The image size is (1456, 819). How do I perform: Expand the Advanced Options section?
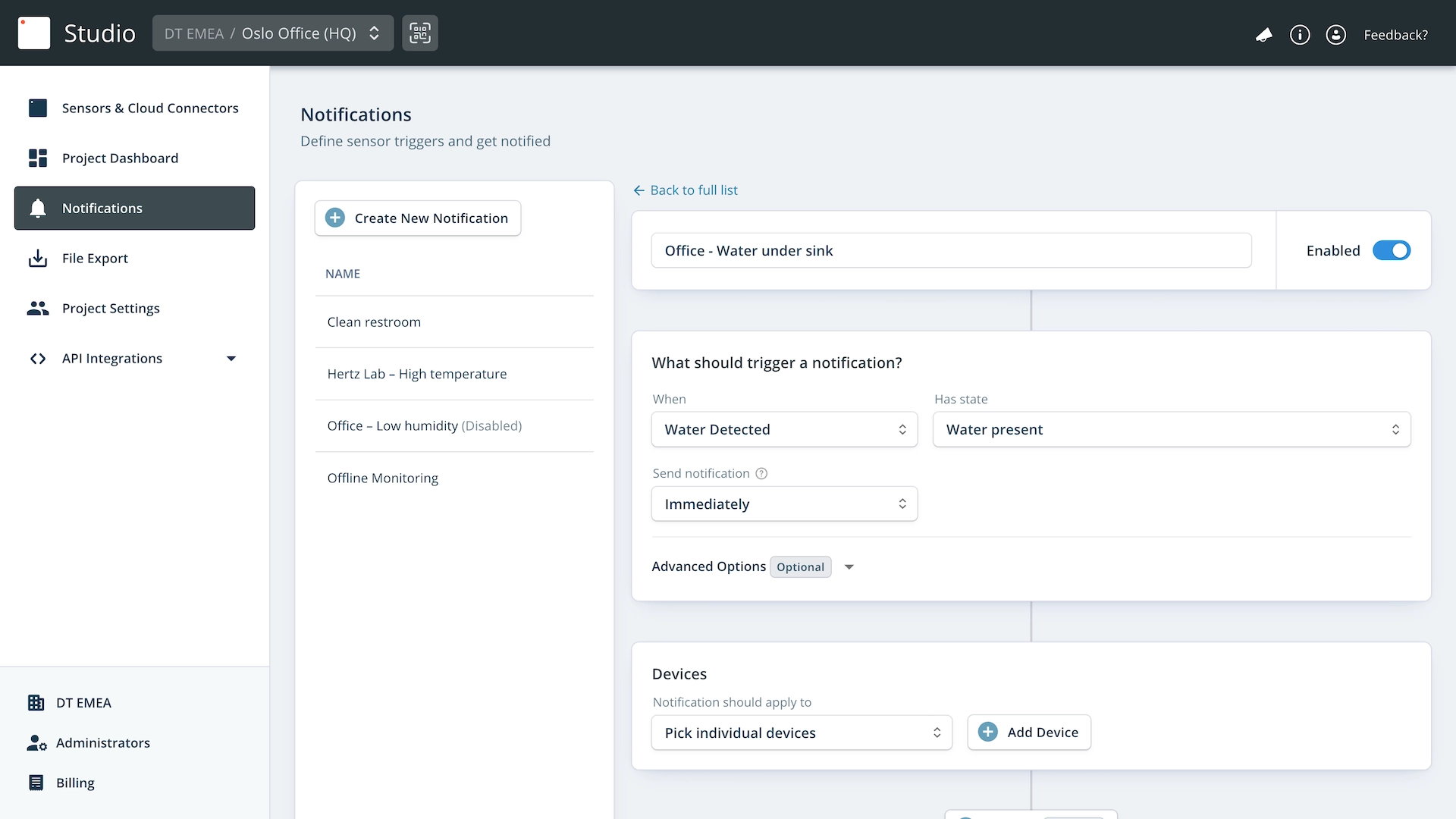pos(849,566)
